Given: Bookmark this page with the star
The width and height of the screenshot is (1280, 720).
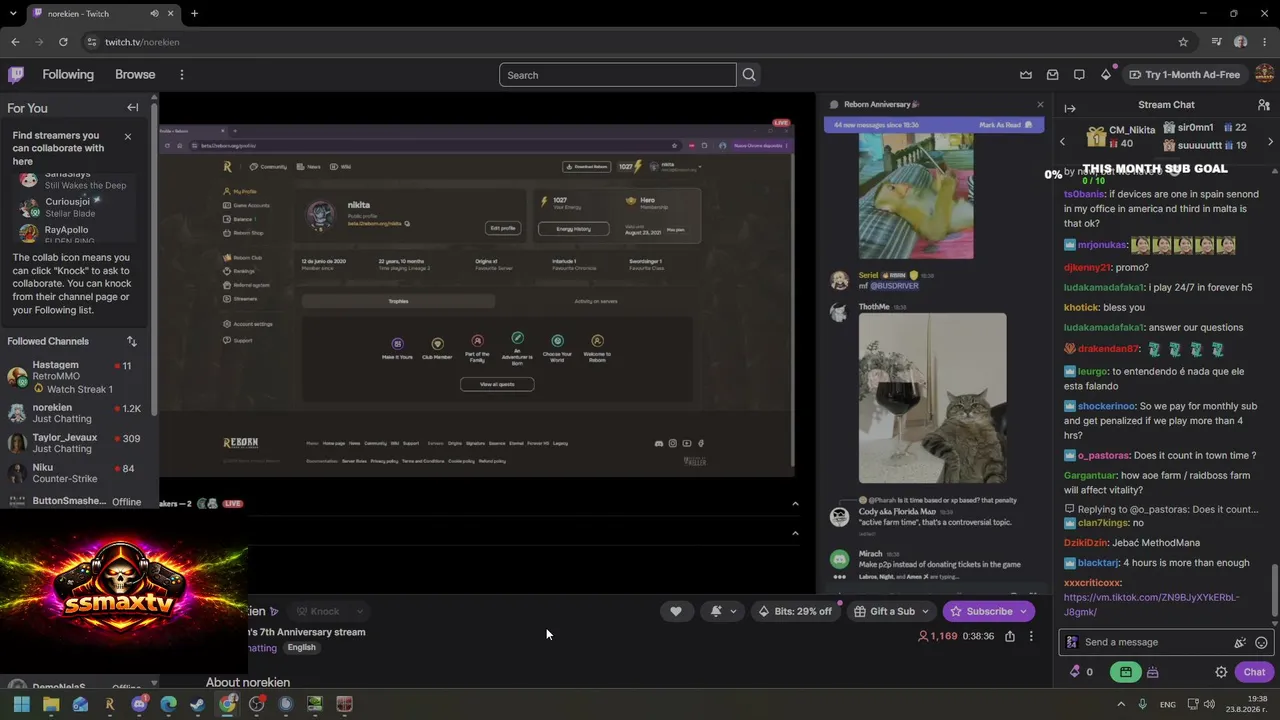Looking at the screenshot, I should [1183, 42].
